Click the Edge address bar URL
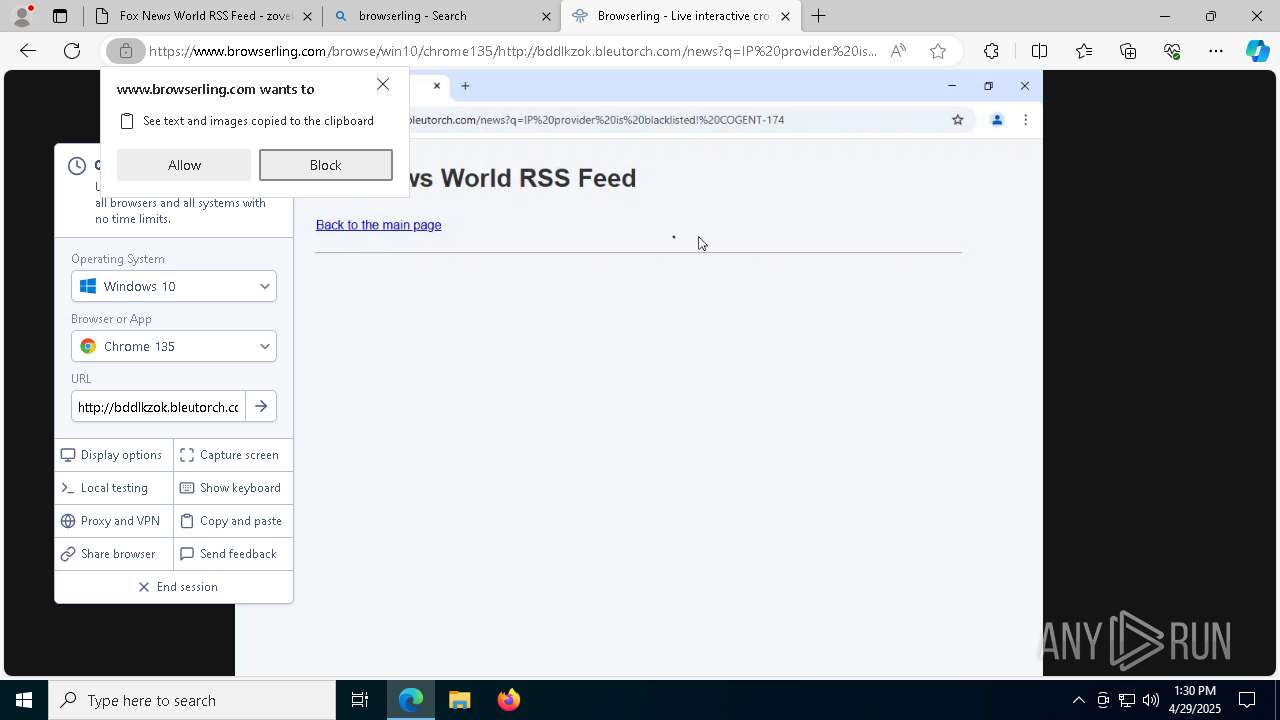Image resolution: width=1280 pixels, height=720 pixels. 512,51
